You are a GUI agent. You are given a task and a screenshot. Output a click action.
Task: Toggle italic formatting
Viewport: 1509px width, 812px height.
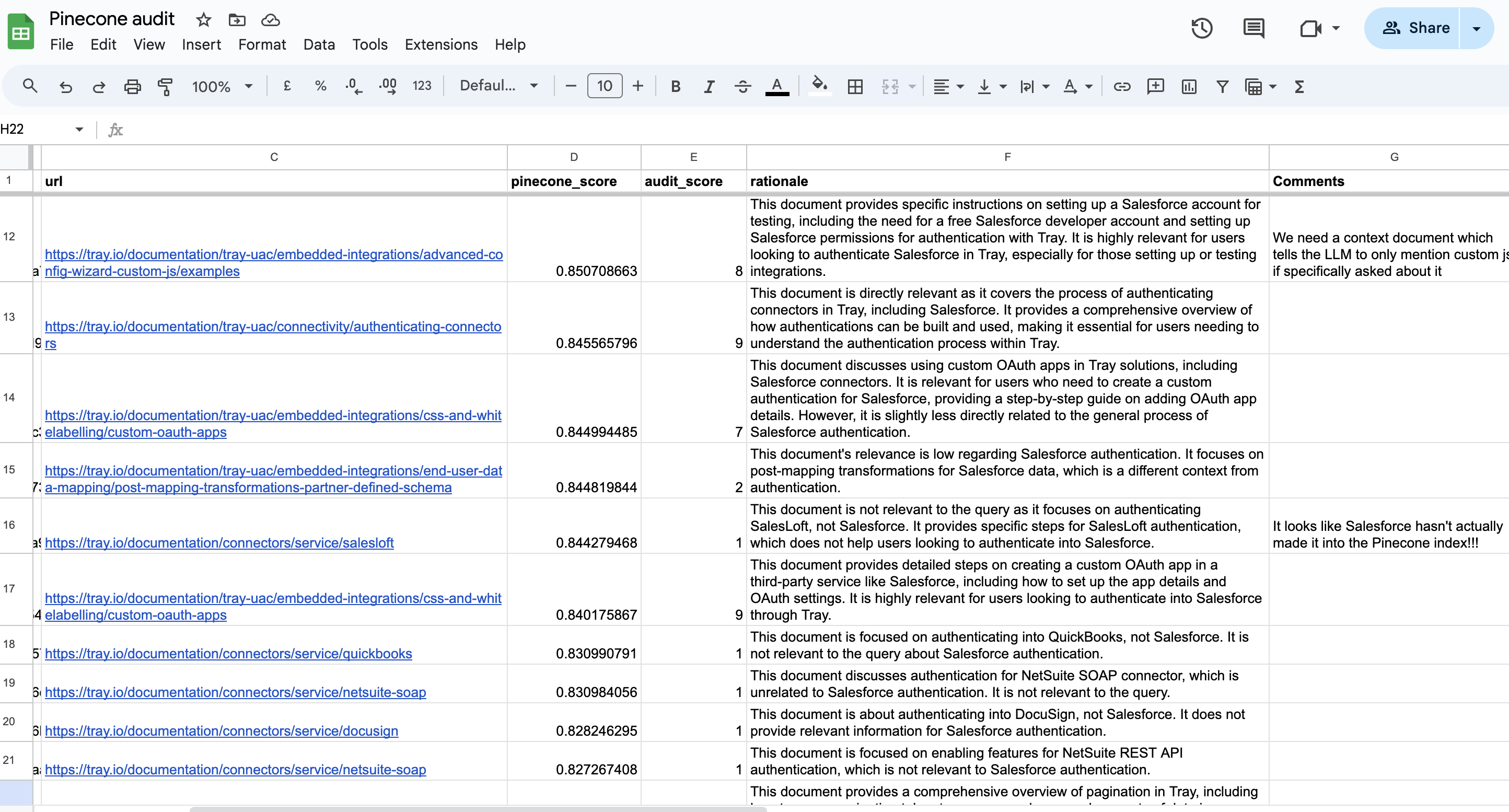tap(709, 87)
